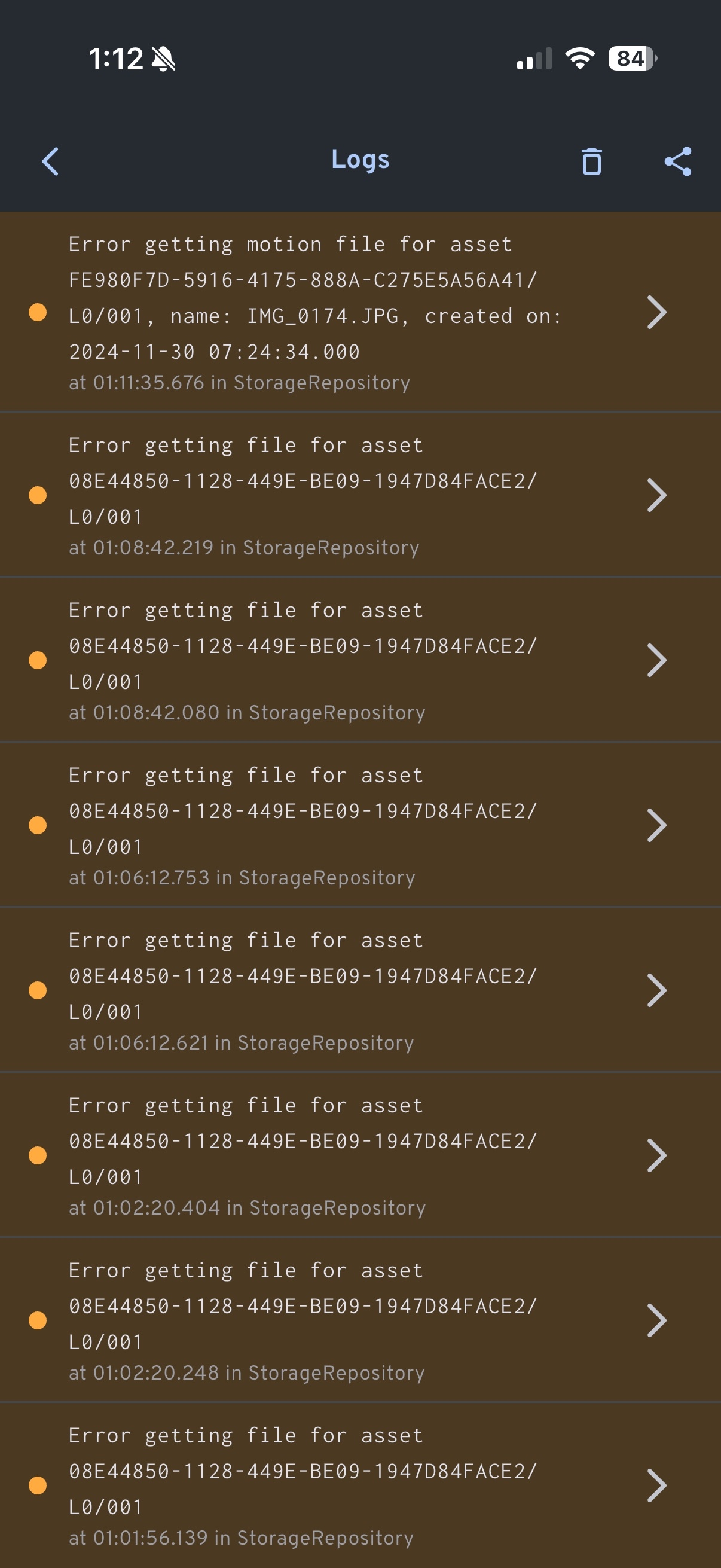Tap the back arrow icon
Screen dimensions: 721x1568
click(50, 161)
